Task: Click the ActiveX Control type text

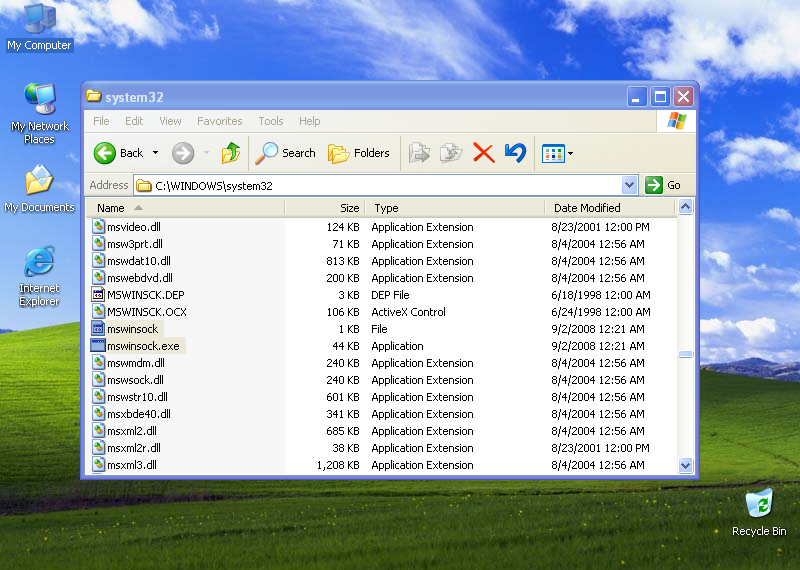Action: pos(408,312)
